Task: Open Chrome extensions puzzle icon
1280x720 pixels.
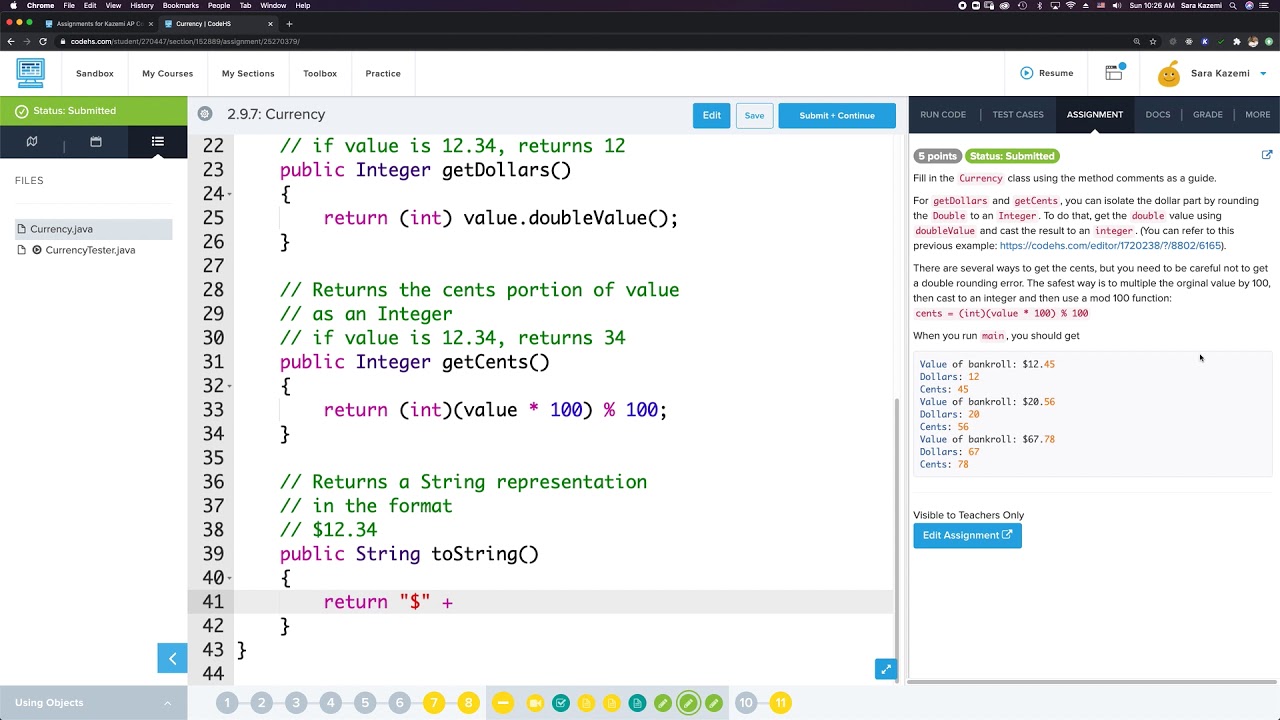Action: coord(1237,41)
